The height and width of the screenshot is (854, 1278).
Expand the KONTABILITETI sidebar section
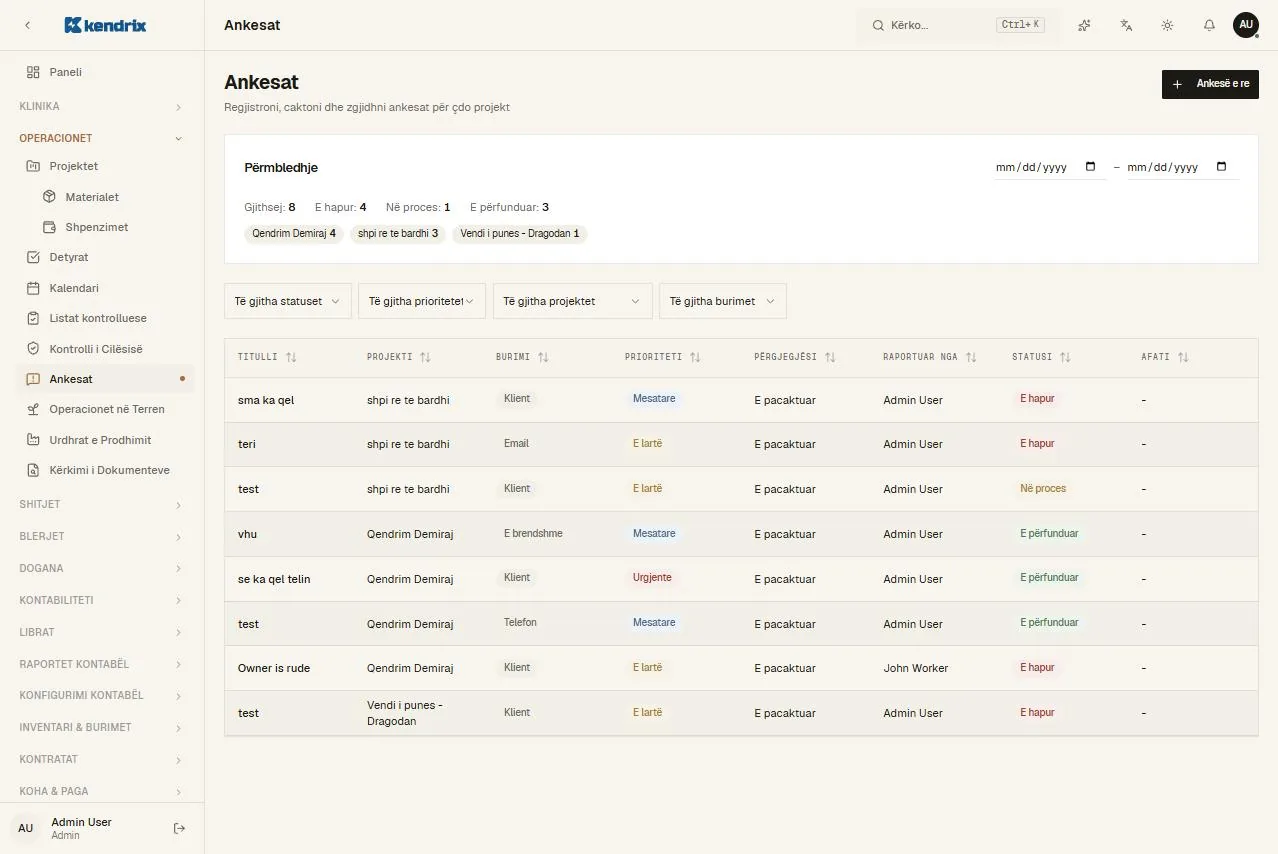point(102,600)
